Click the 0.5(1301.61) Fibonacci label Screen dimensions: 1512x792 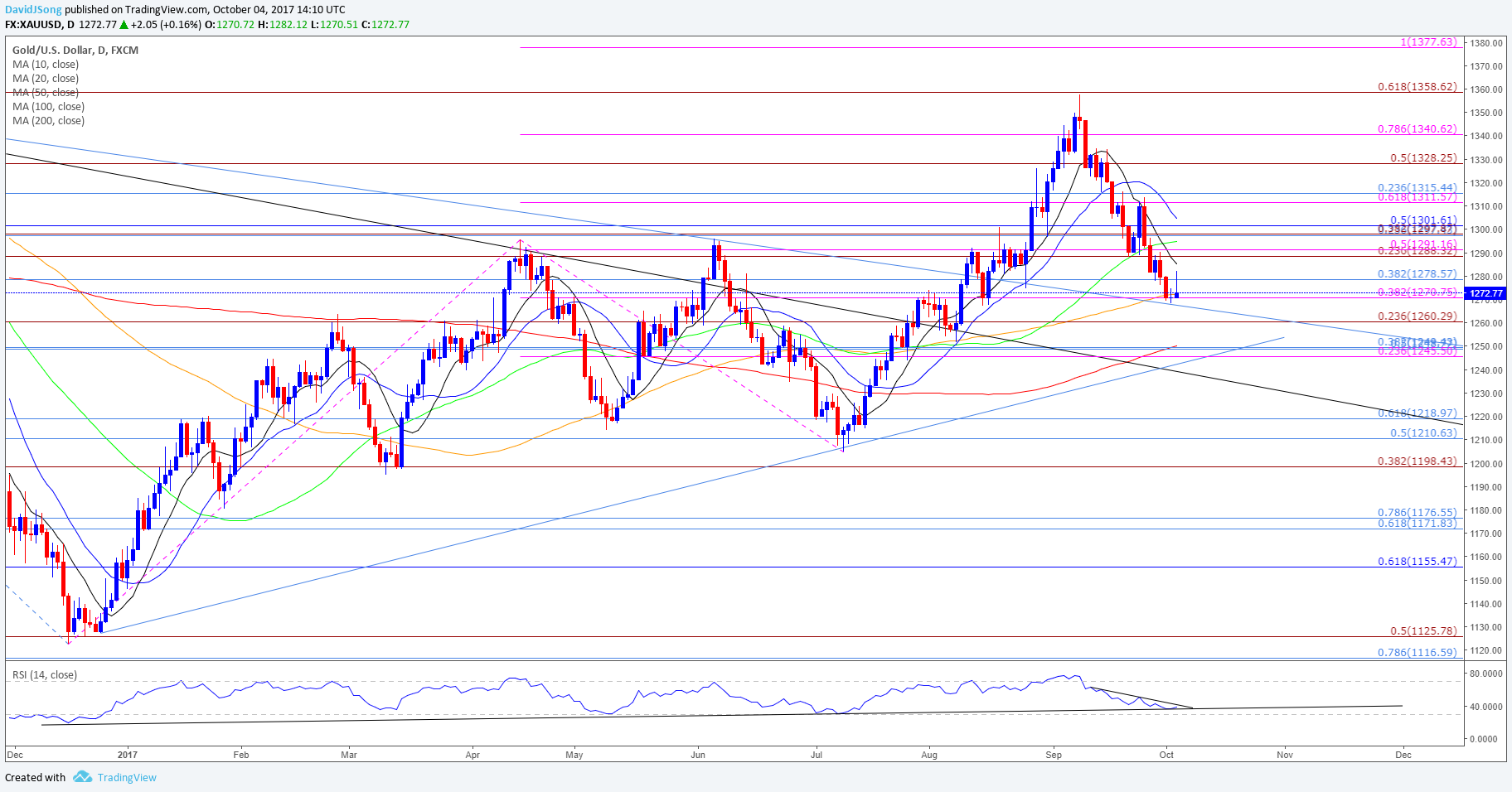click(1423, 220)
